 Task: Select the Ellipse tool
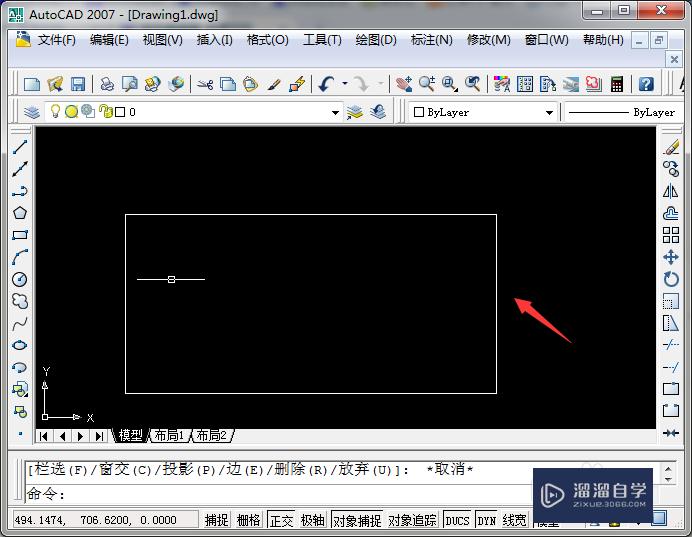(20, 345)
